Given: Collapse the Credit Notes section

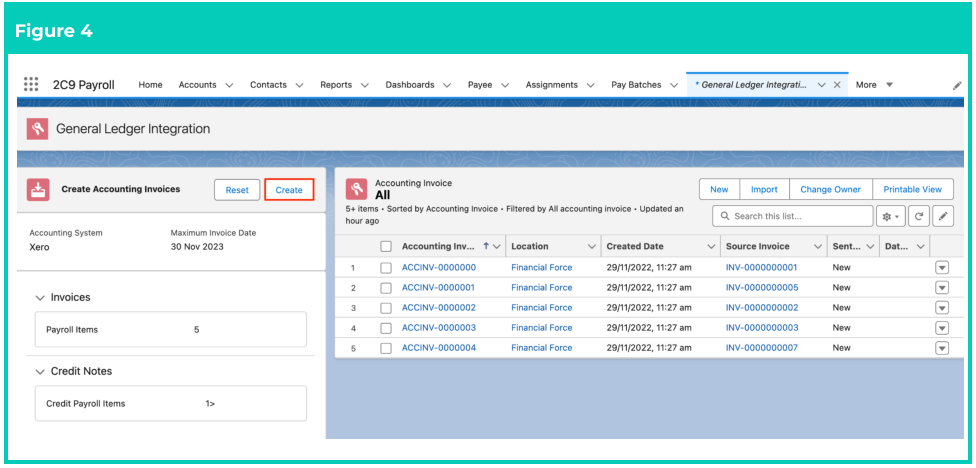Looking at the screenshot, I should pos(40,372).
